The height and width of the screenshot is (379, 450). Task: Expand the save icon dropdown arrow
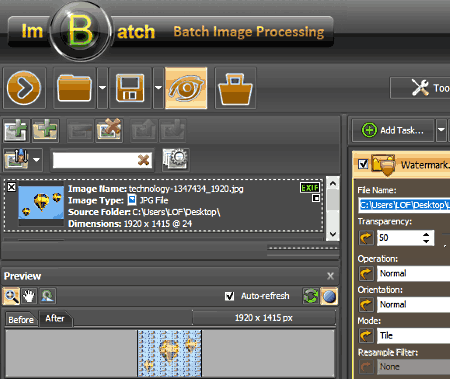click(158, 88)
